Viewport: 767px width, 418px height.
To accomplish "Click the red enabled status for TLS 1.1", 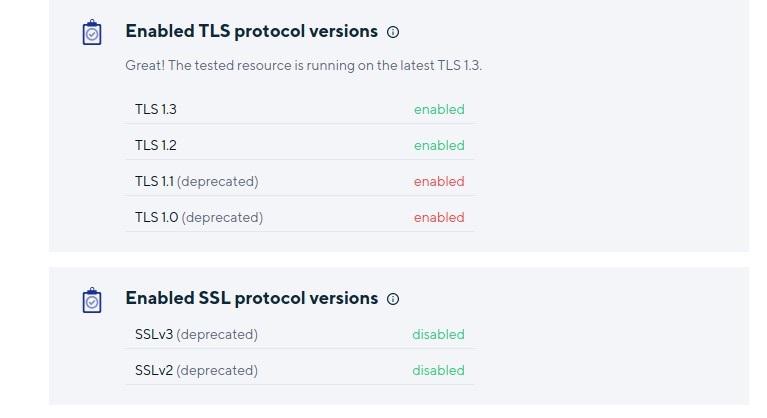I will pyautogui.click(x=439, y=181).
